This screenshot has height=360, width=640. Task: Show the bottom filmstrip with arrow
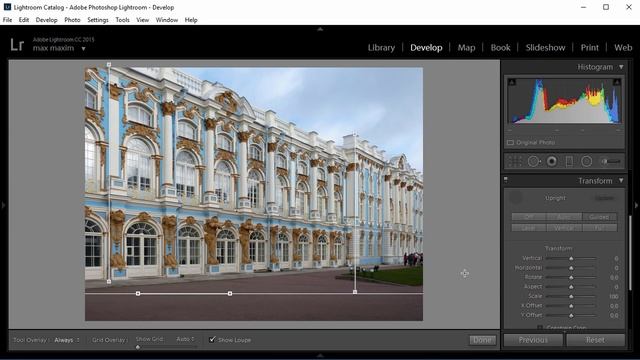coord(320,356)
